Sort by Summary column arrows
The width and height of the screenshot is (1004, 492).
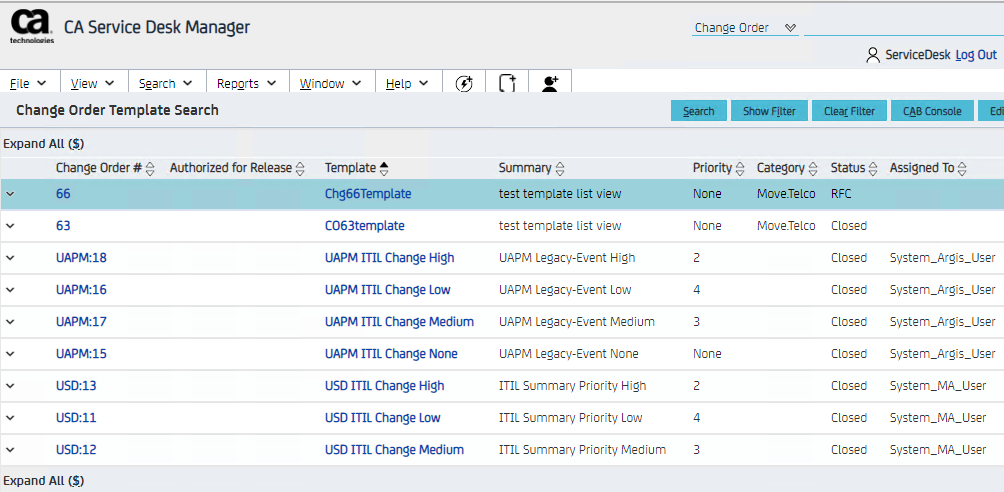(560, 168)
